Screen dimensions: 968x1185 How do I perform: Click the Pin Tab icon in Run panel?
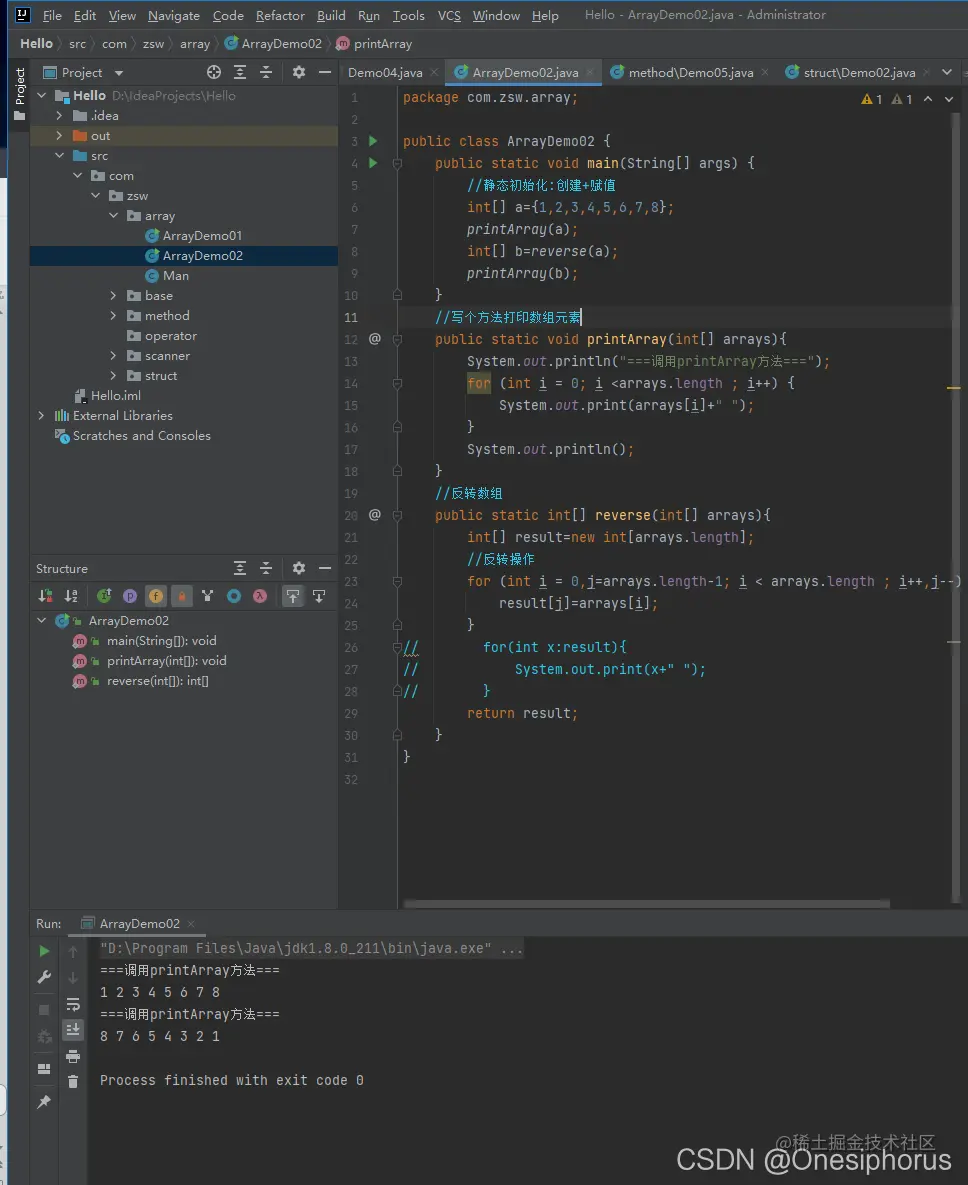tap(44, 1102)
